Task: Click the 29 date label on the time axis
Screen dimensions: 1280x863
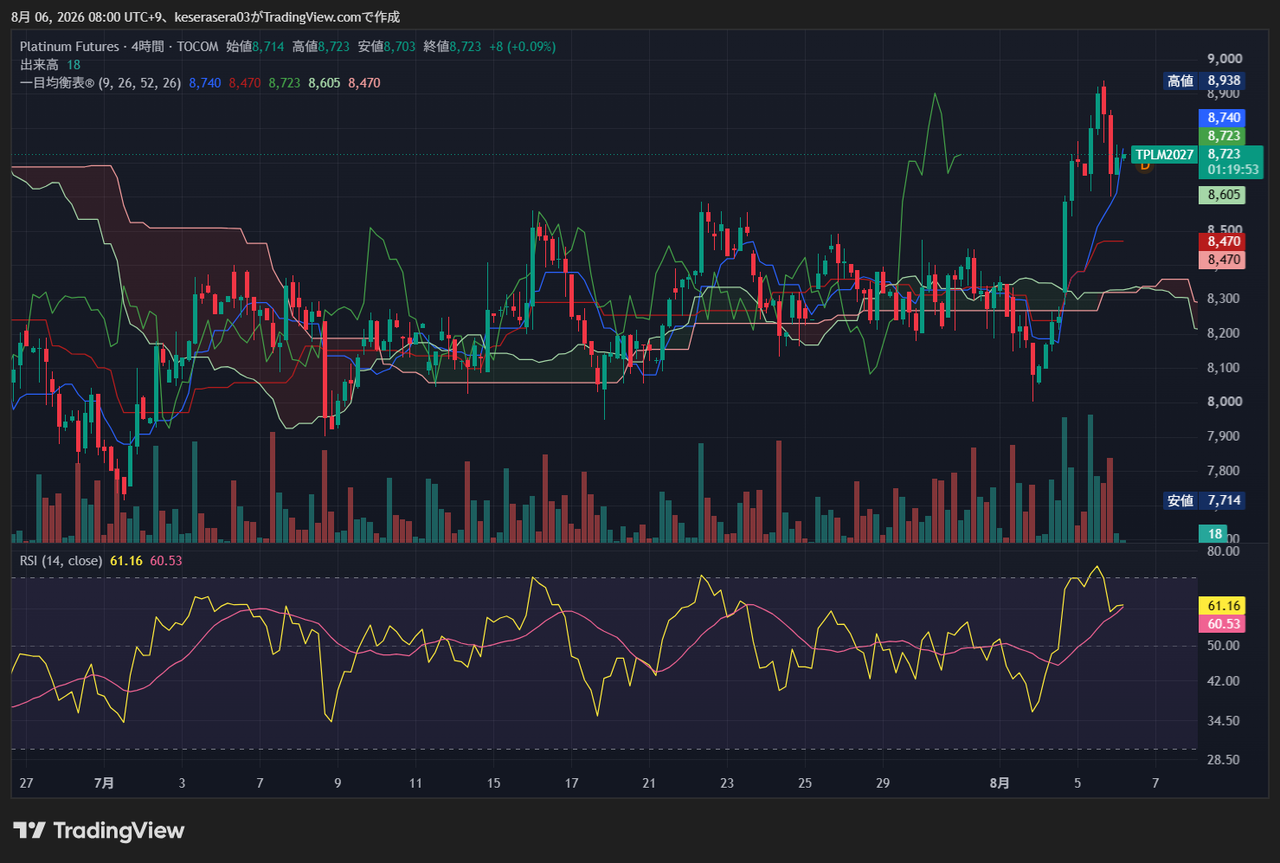Action: click(x=883, y=783)
